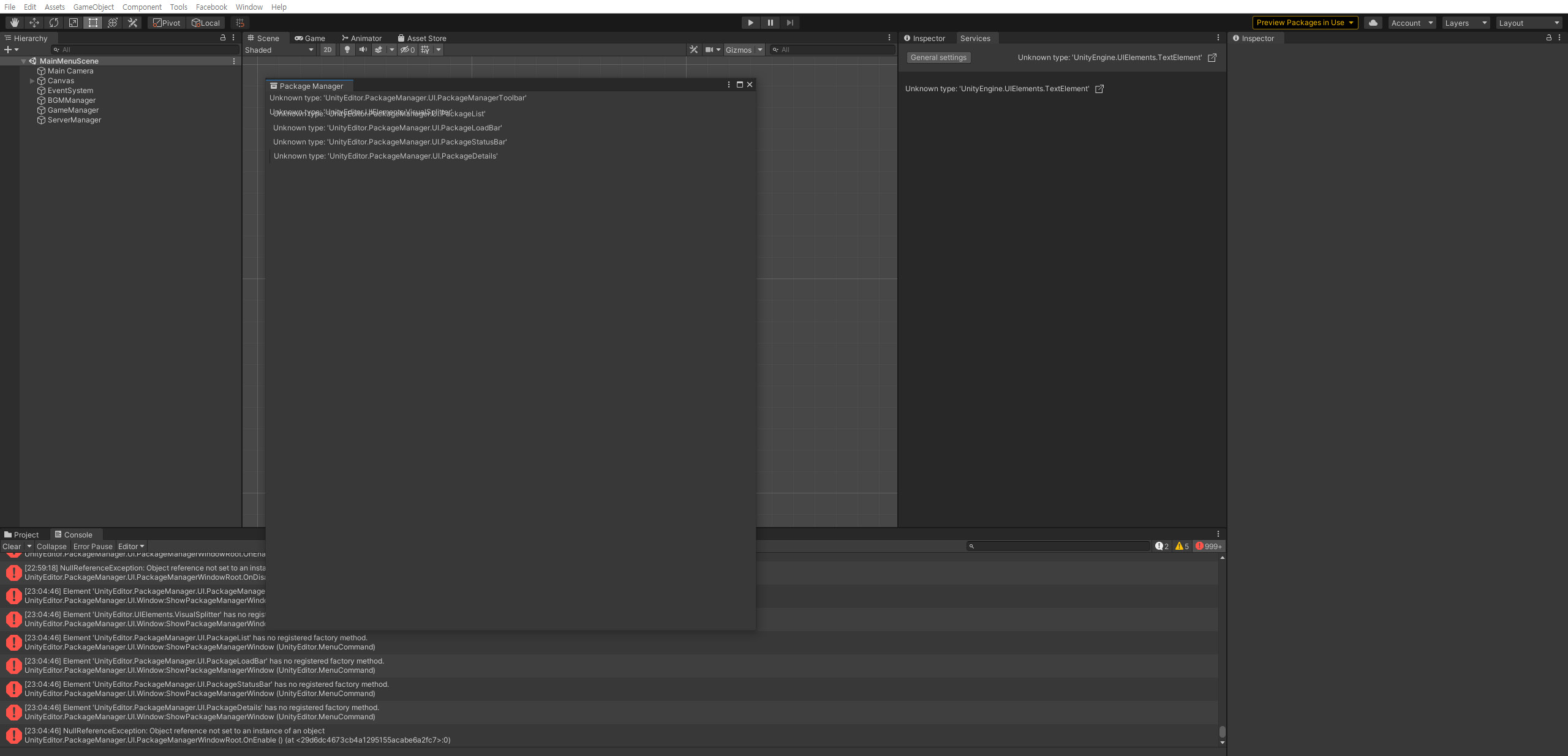Open the GameObject menu
The width and height of the screenshot is (1568, 756).
point(92,7)
